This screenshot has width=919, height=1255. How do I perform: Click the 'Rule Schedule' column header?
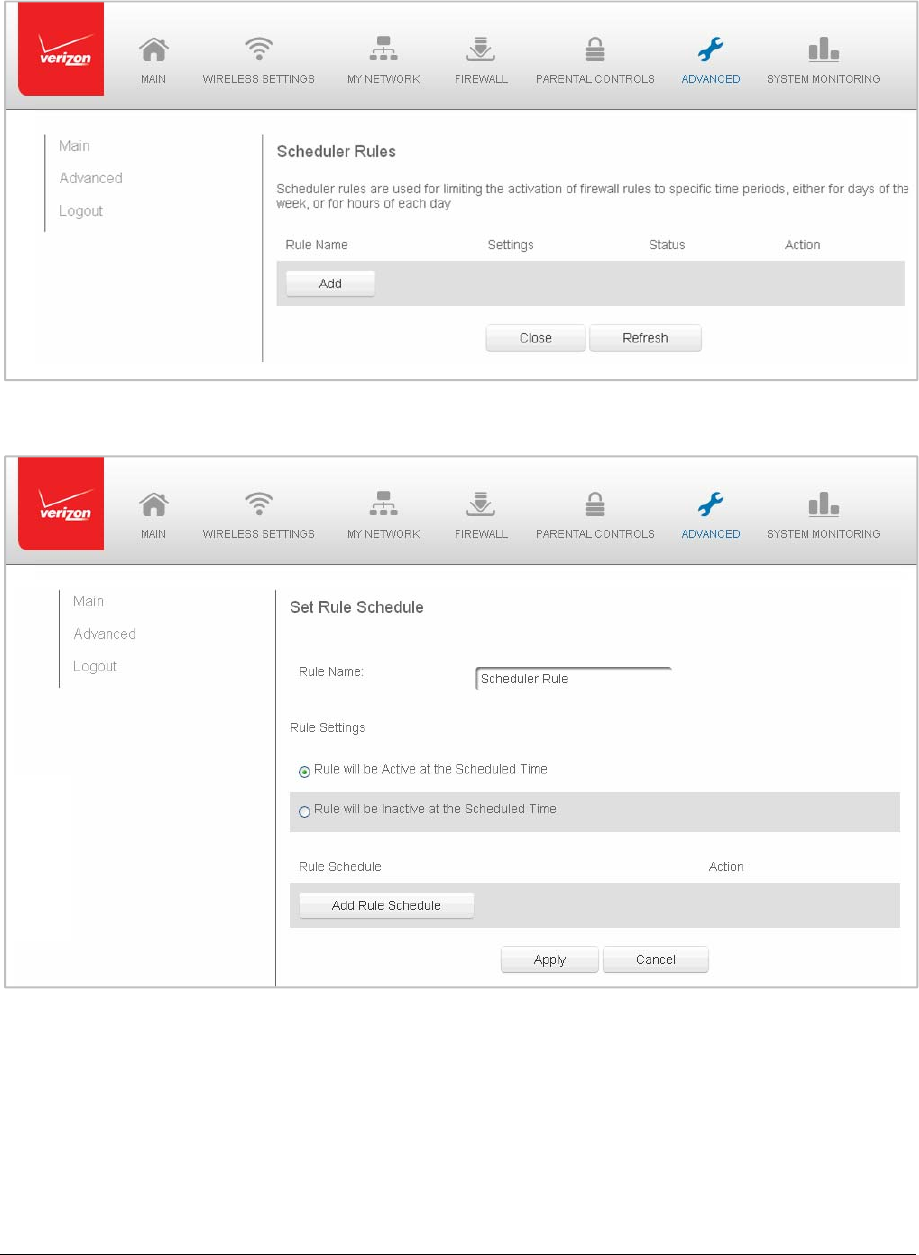tap(340, 866)
